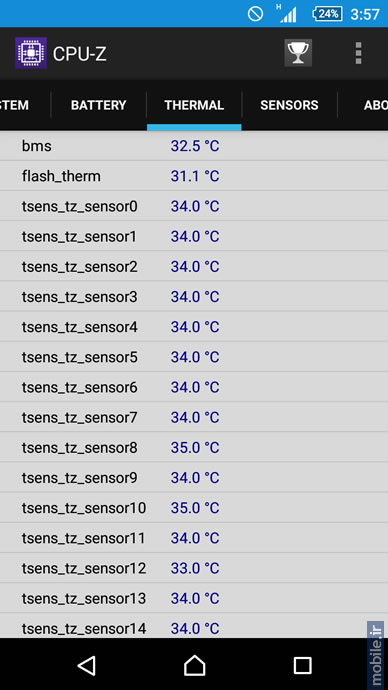Switch to the SENSORS tab
Image resolution: width=388 pixels, height=690 pixels.
tap(289, 105)
